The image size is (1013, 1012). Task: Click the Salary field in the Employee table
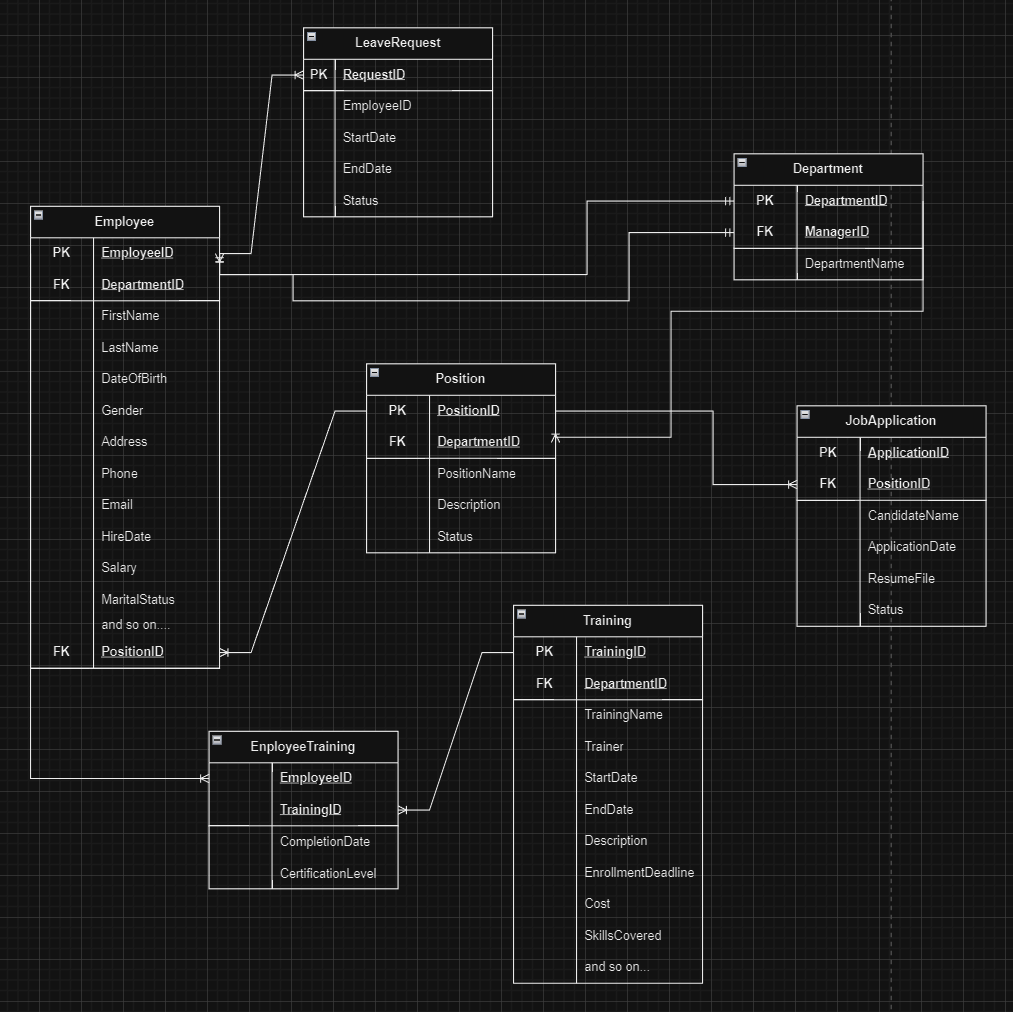[x=119, y=567]
